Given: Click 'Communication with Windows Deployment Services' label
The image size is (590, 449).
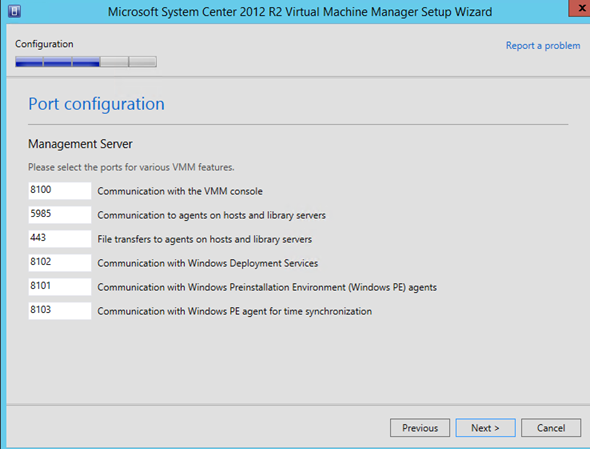Looking at the screenshot, I should pos(208,263).
